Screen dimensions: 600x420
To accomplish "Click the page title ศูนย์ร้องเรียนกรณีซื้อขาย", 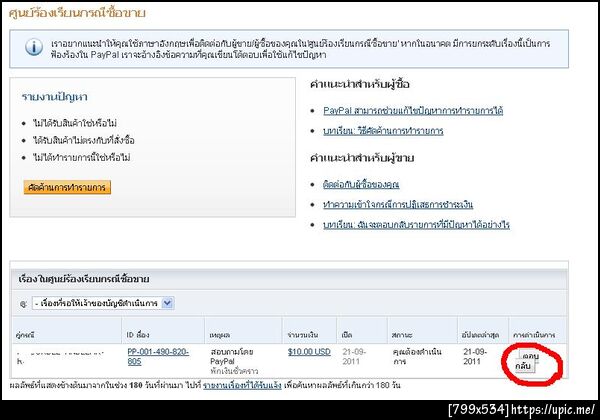I will [77, 13].
